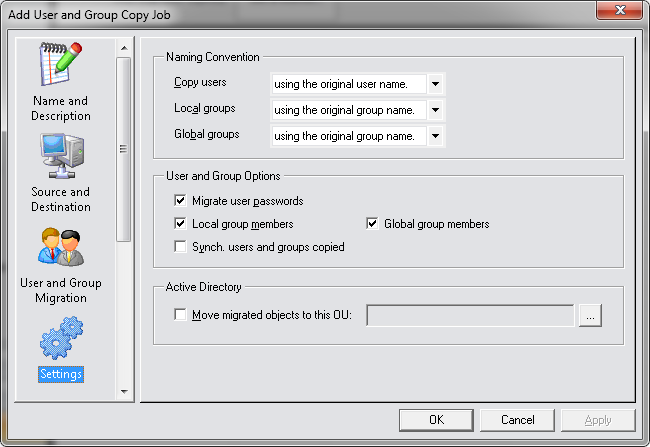Screen dimensions: 650x447
Task: Toggle Global group members checkbox
Action: point(372,224)
